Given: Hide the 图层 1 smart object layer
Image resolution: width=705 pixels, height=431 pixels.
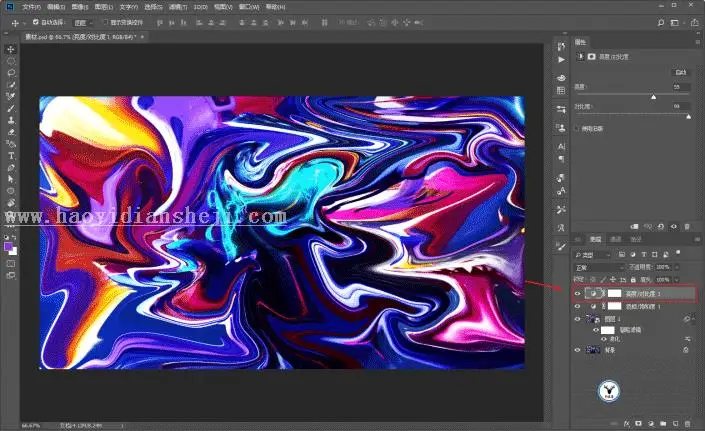Looking at the screenshot, I should tap(578, 319).
